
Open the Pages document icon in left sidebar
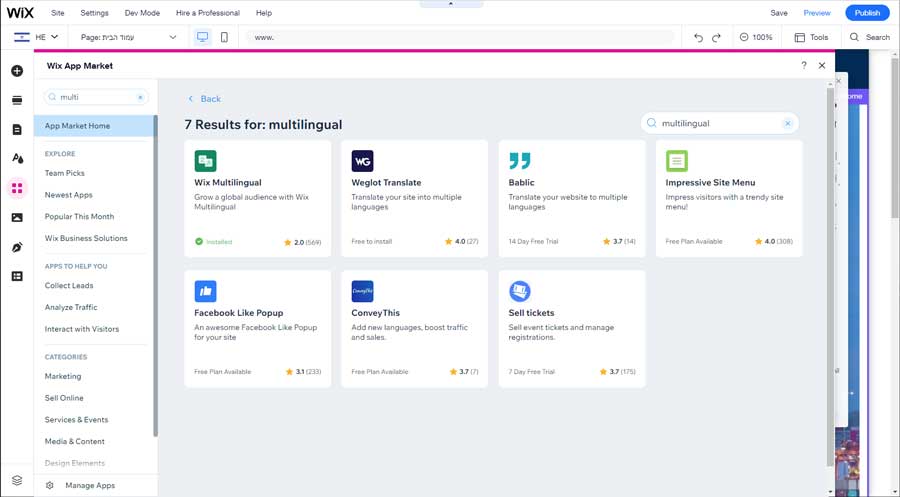point(17,130)
